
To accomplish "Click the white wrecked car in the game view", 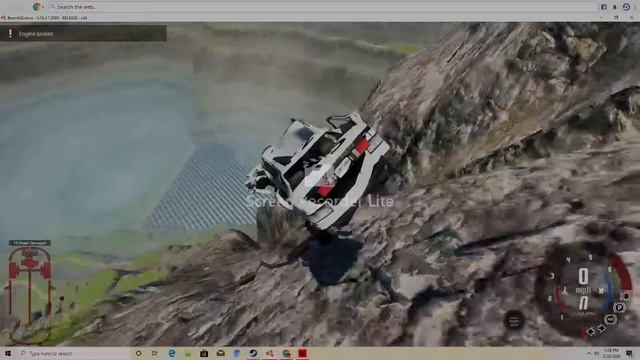I will click(318, 170).
